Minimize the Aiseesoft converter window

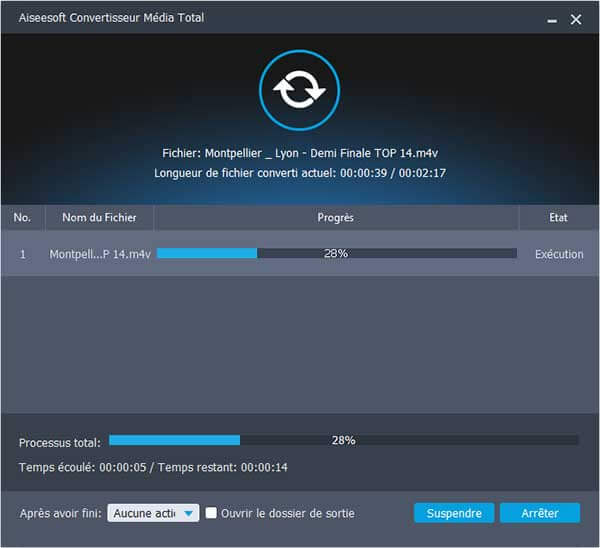click(x=551, y=19)
